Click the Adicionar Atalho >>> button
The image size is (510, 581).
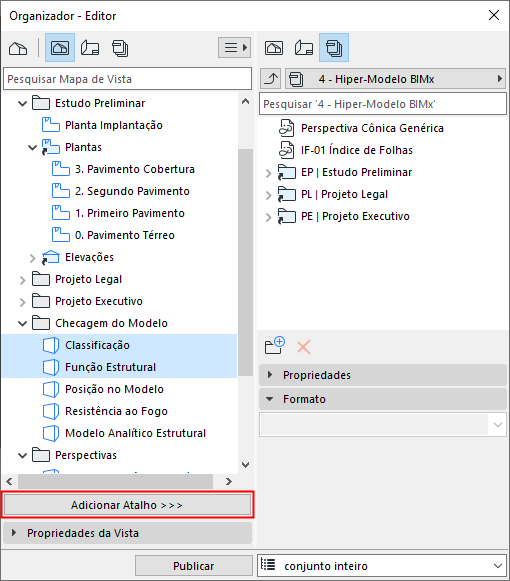click(128, 505)
